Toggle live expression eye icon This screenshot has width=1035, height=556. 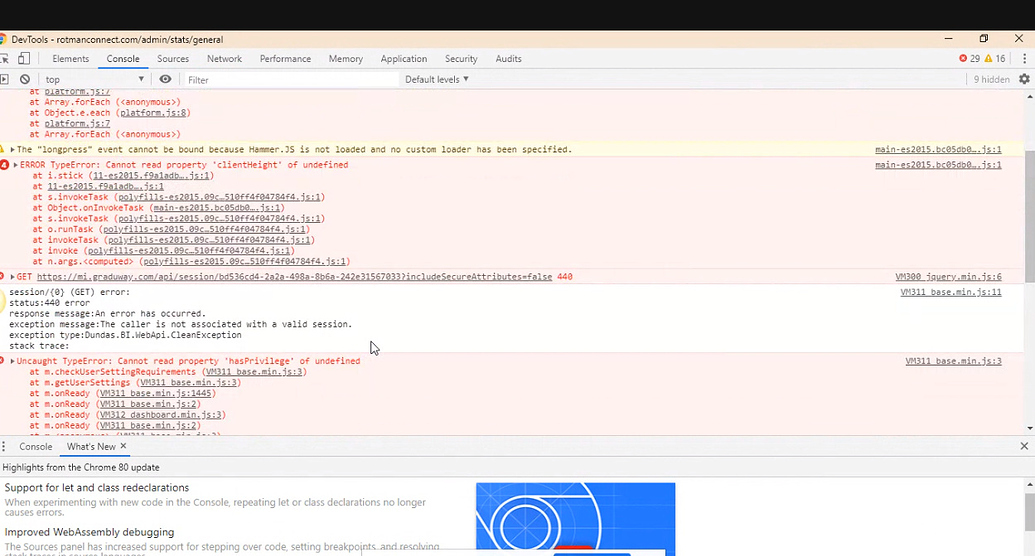point(165,79)
